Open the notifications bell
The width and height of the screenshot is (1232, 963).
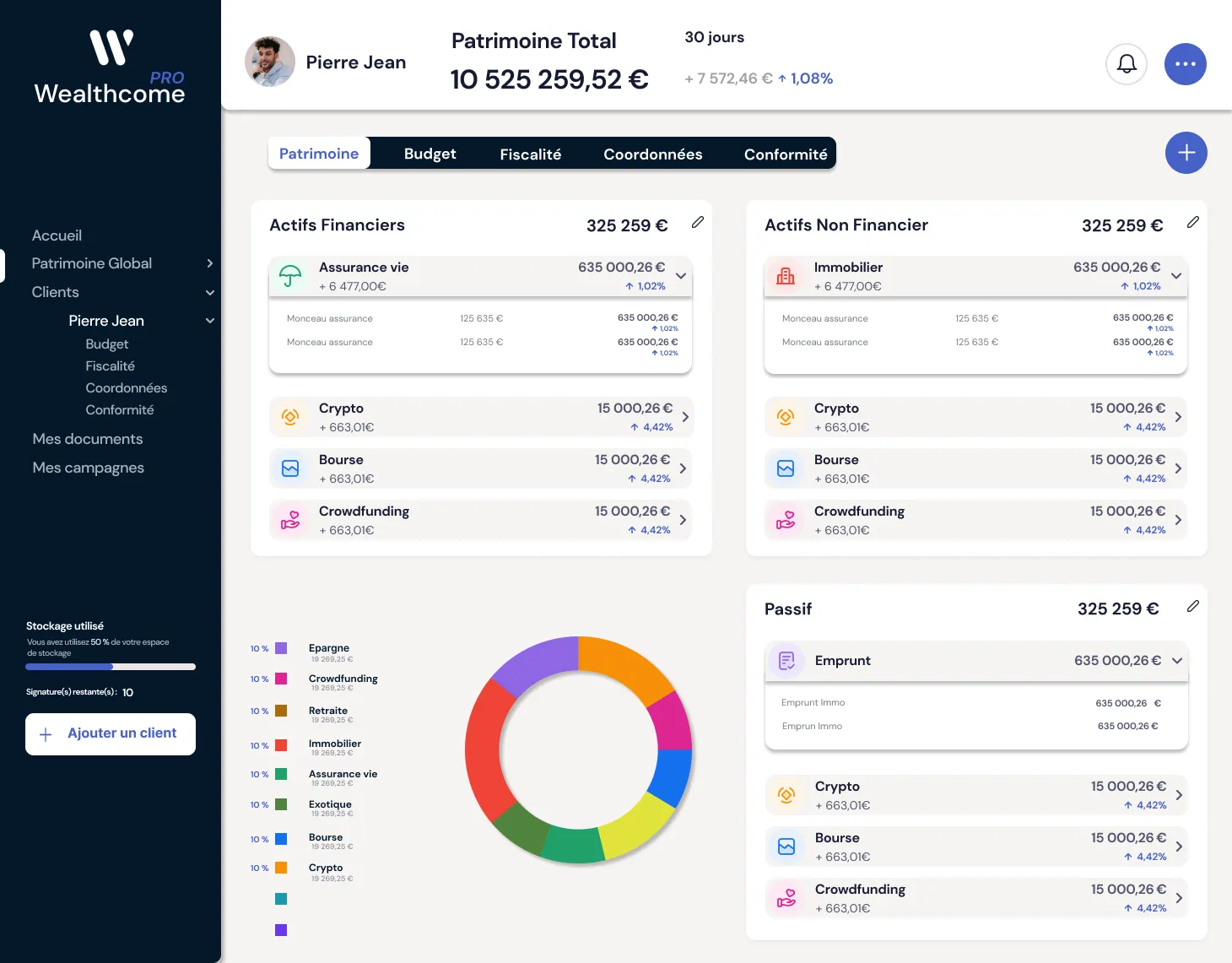[1127, 64]
